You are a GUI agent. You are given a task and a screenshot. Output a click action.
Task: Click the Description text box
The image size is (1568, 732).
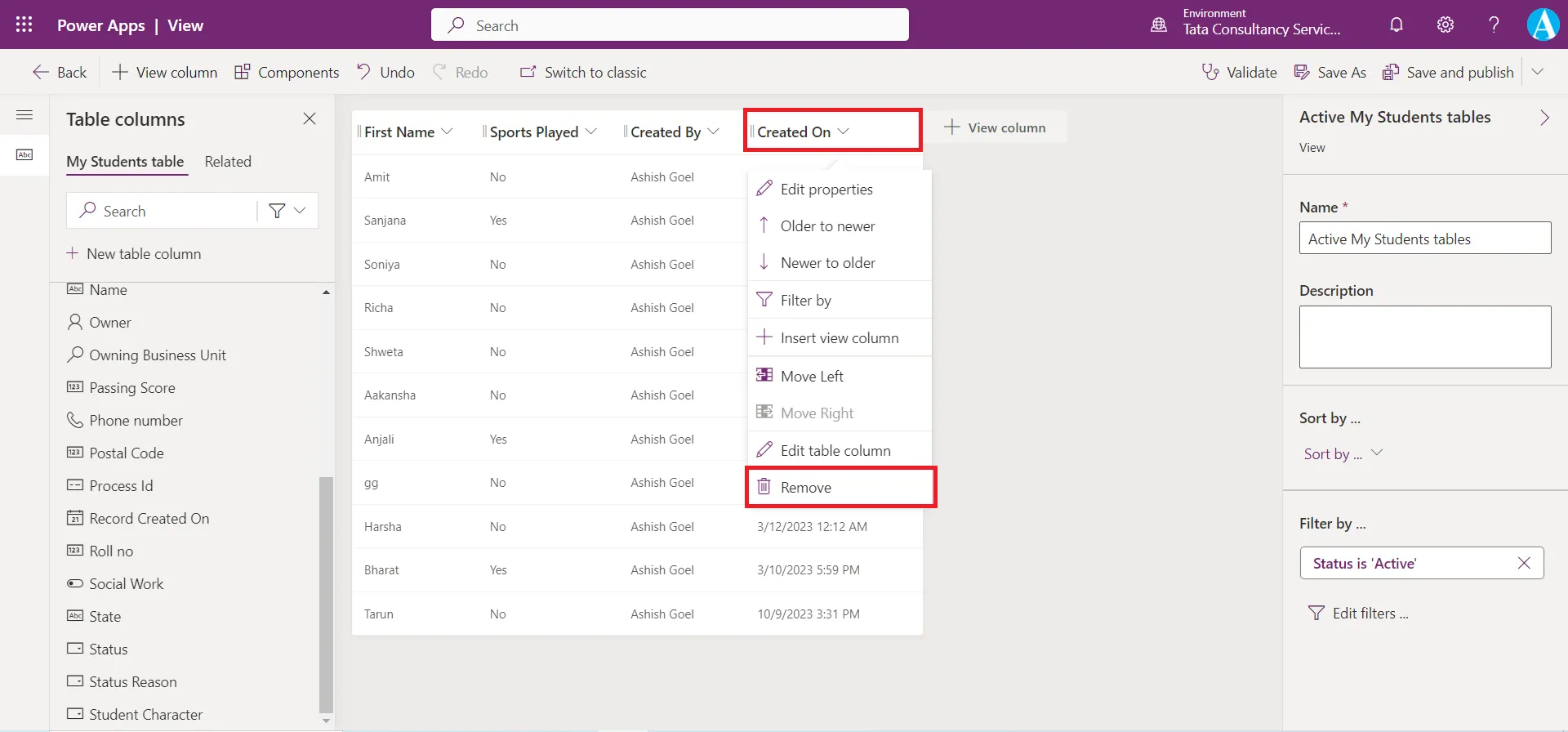point(1424,337)
